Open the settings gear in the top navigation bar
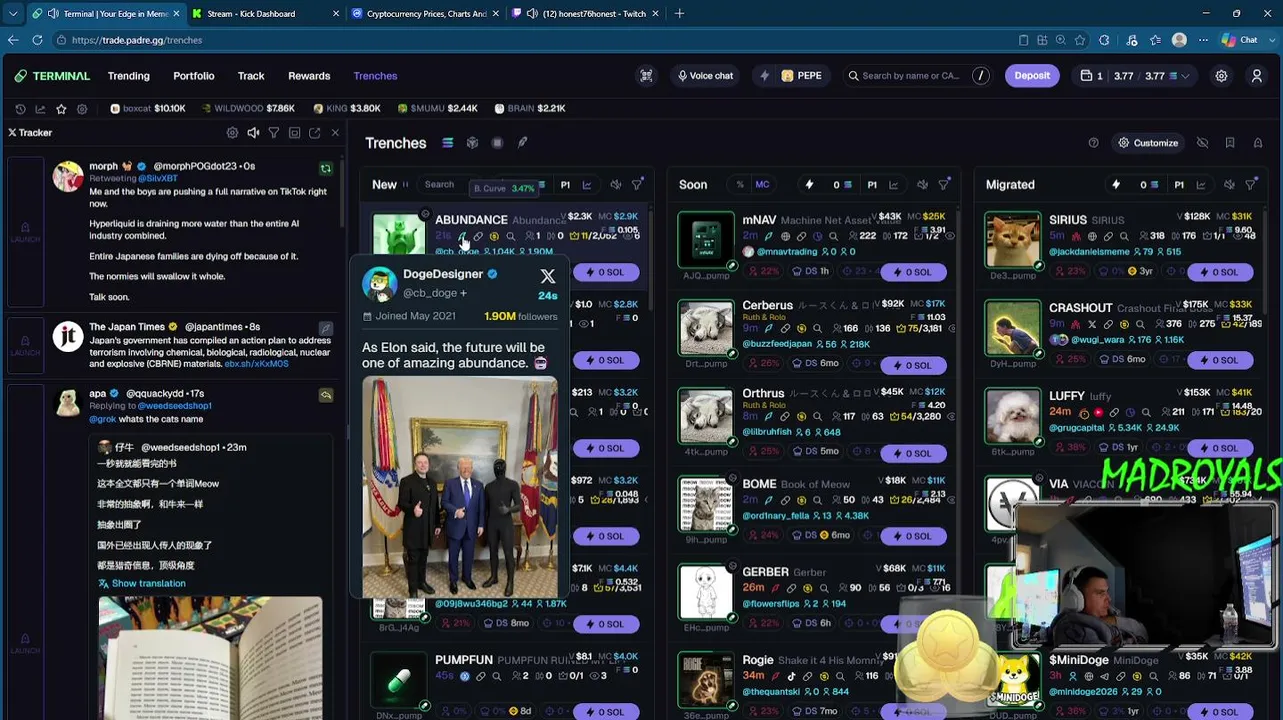The image size is (1283, 720). (x=1221, y=76)
